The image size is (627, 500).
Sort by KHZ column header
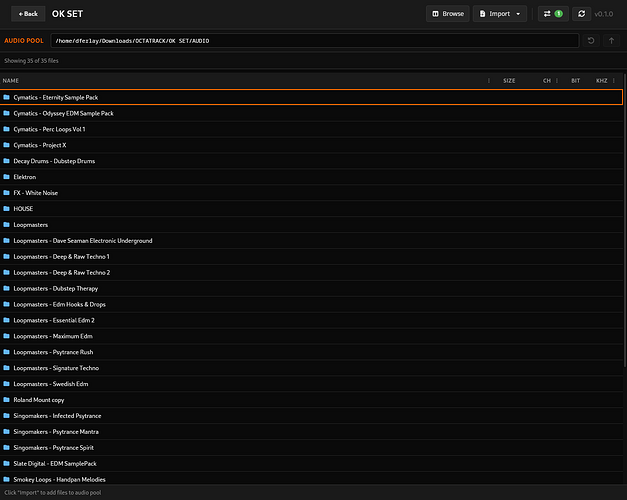601,81
